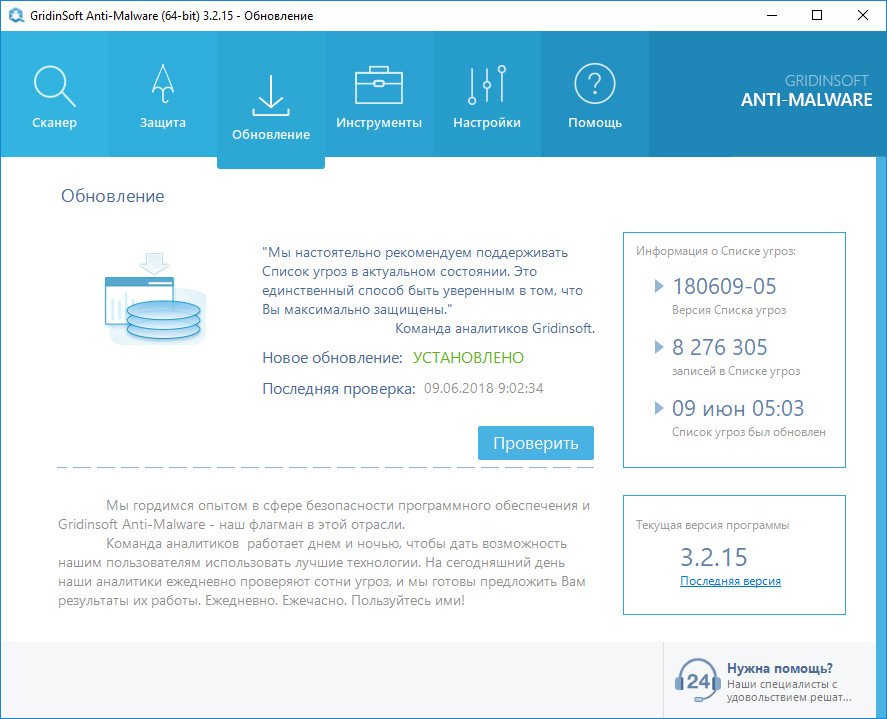Click the Нужна помощь? heading
This screenshot has width=887, height=719.
(780, 668)
